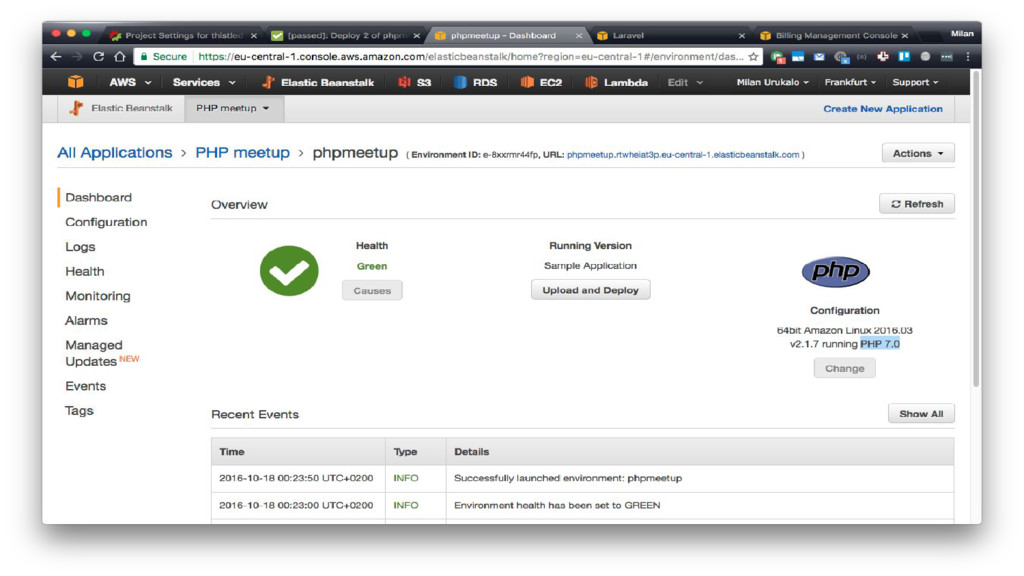Open the Lambda service shortcut
The image size is (1024, 576).
(x=616, y=82)
